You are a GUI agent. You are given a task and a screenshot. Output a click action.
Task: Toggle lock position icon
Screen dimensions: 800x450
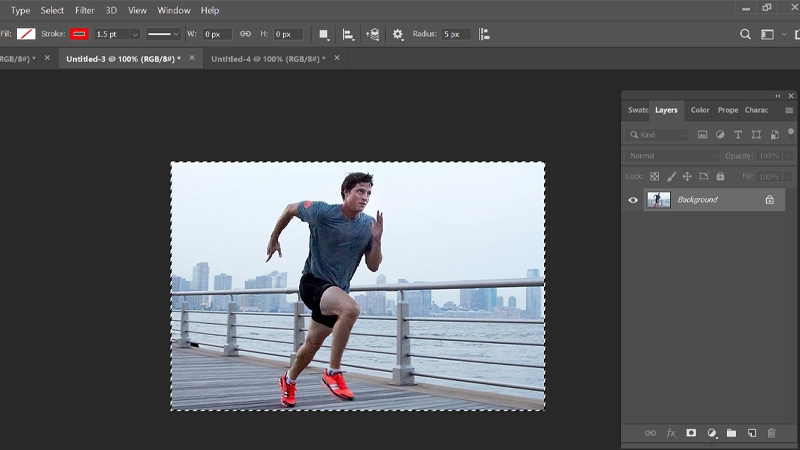click(x=687, y=177)
